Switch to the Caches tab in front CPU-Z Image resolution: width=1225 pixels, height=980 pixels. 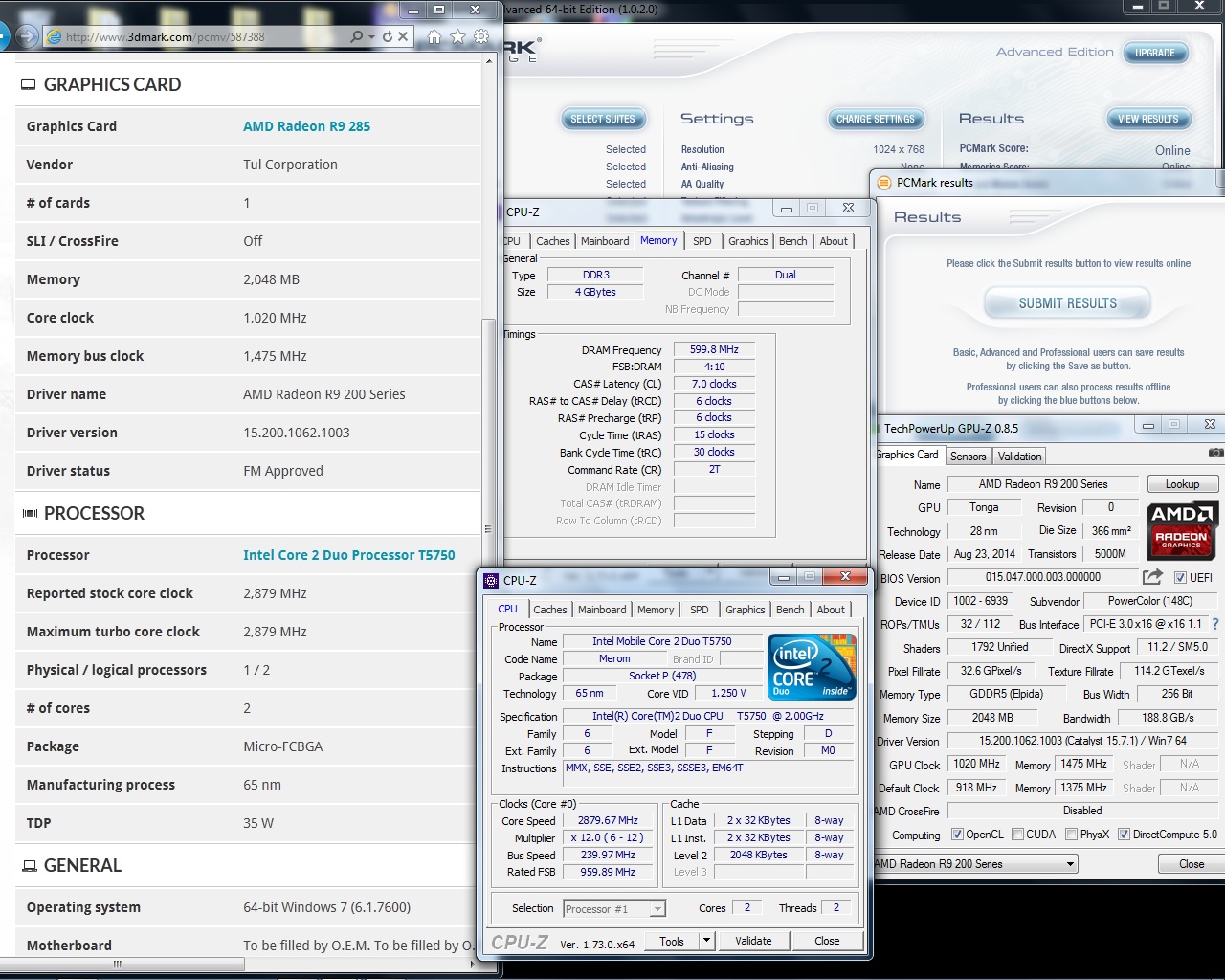click(x=550, y=610)
